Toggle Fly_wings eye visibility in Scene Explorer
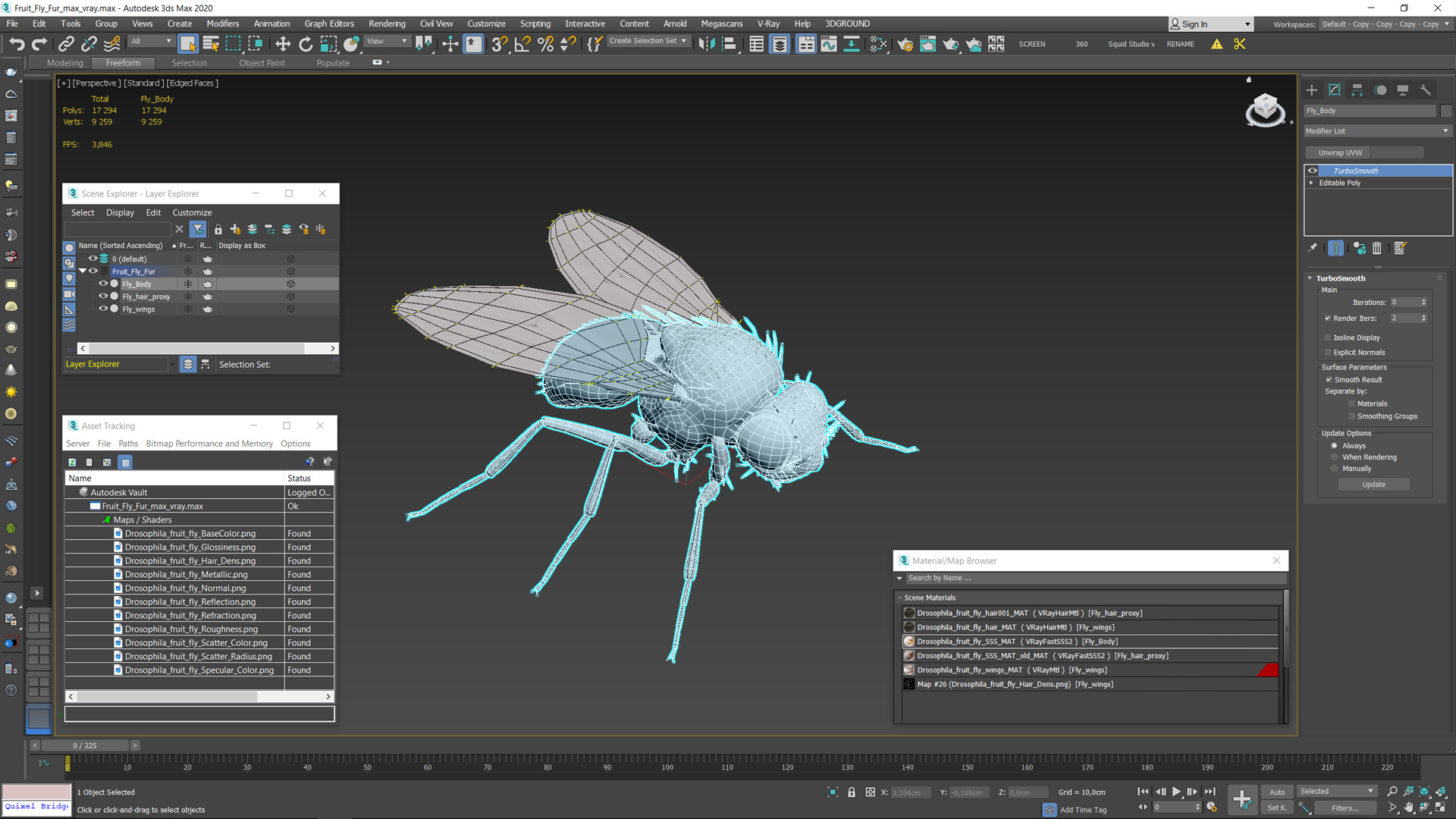Viewport: 1456px width, 819px height. pos(103,309)
